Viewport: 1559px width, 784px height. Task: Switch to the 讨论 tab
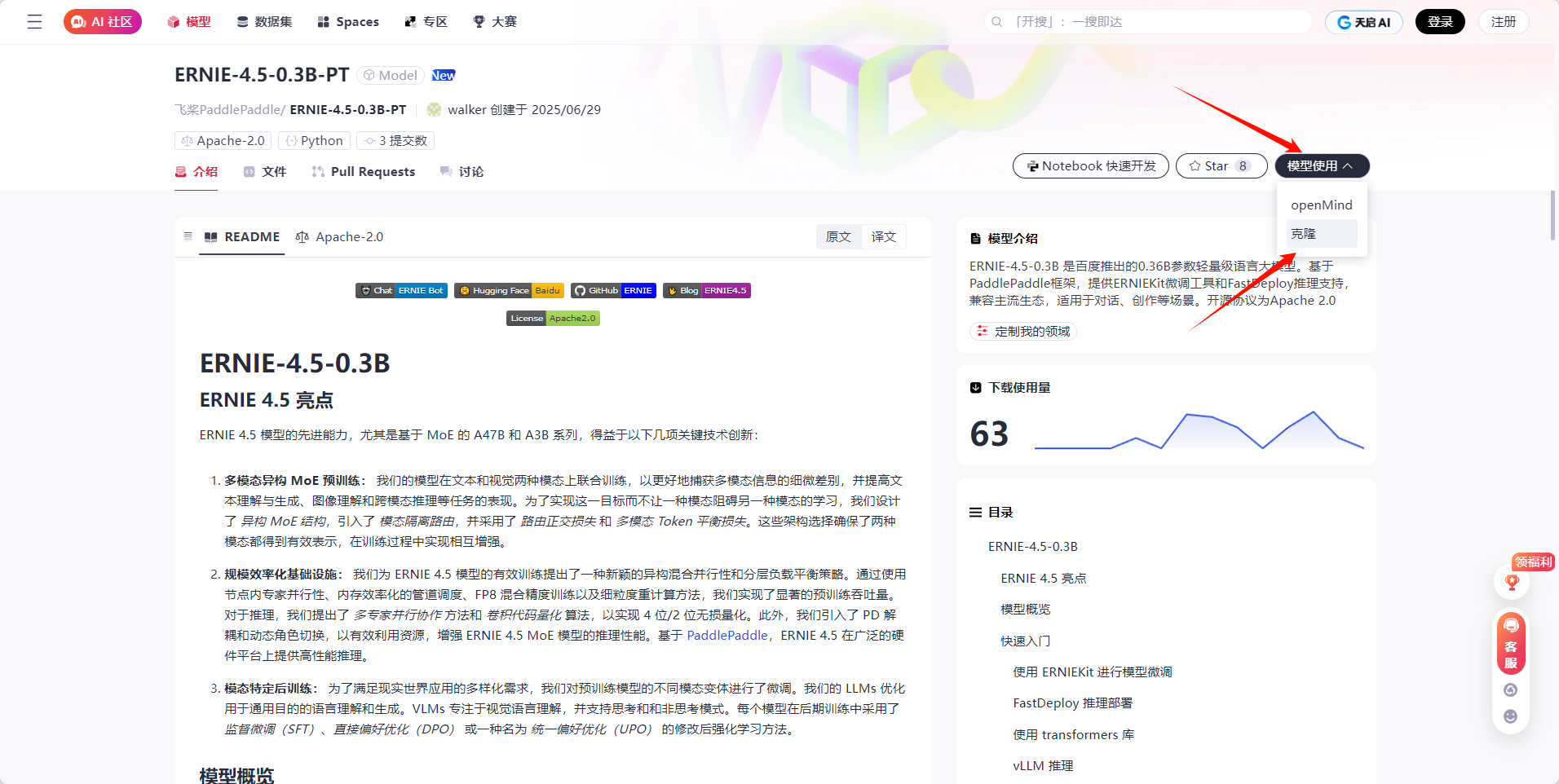(462, 171)
